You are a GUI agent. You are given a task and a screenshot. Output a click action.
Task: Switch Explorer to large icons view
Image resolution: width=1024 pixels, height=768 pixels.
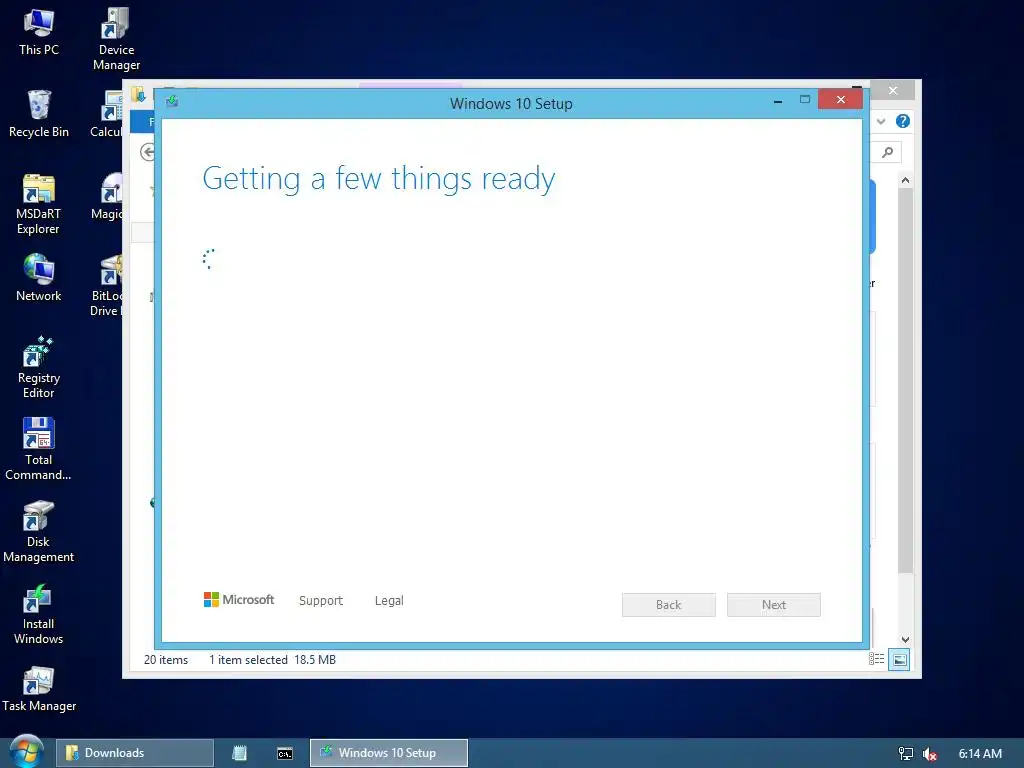(x=899, y=660)
